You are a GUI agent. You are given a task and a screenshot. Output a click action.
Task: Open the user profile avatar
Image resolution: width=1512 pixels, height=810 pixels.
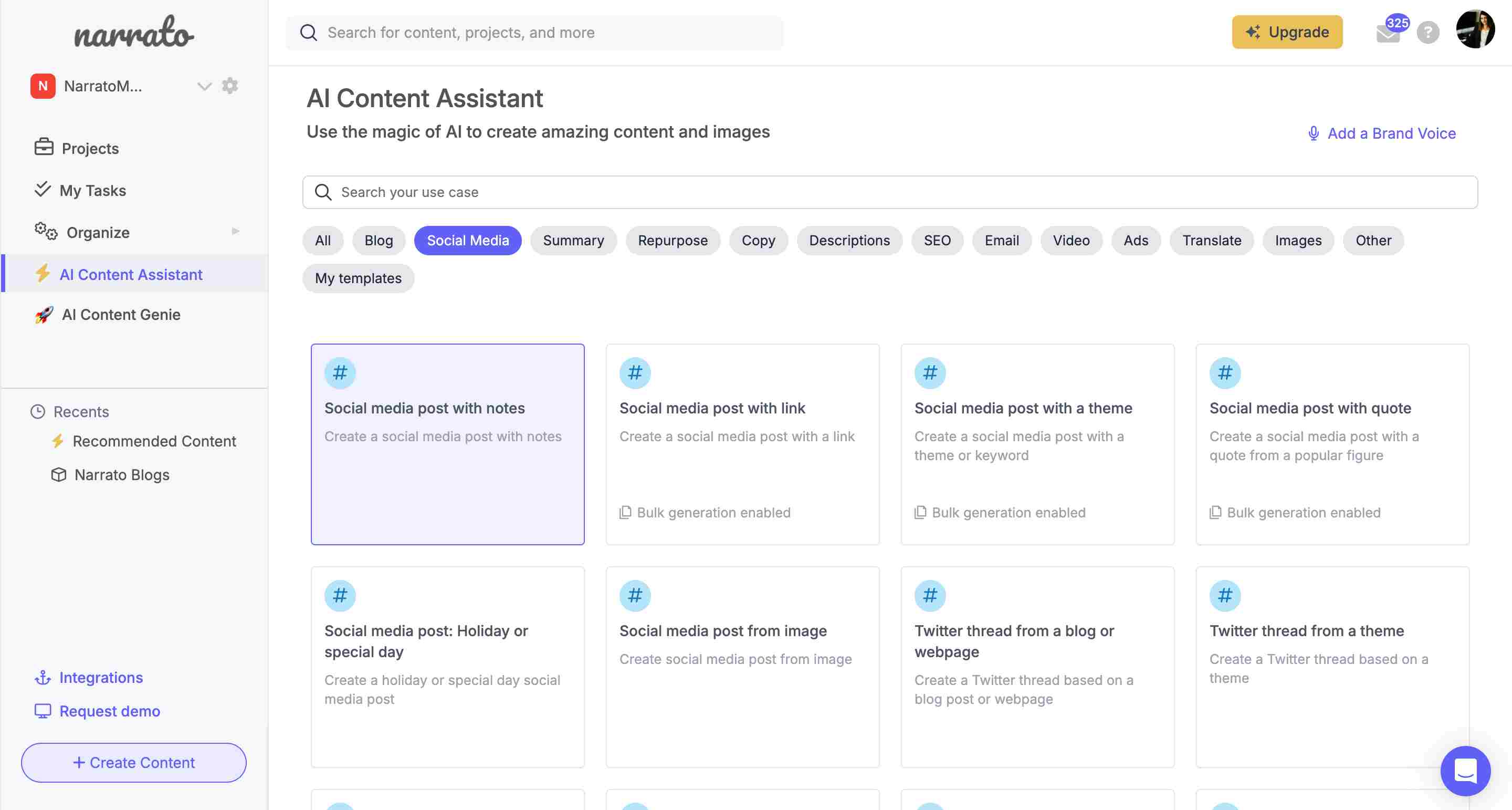point(1476,29)
